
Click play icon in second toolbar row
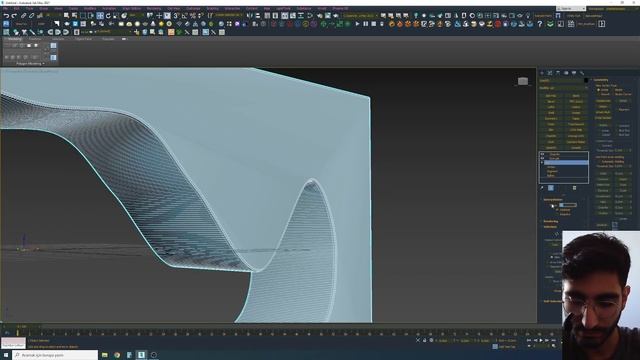coord(357,24)
